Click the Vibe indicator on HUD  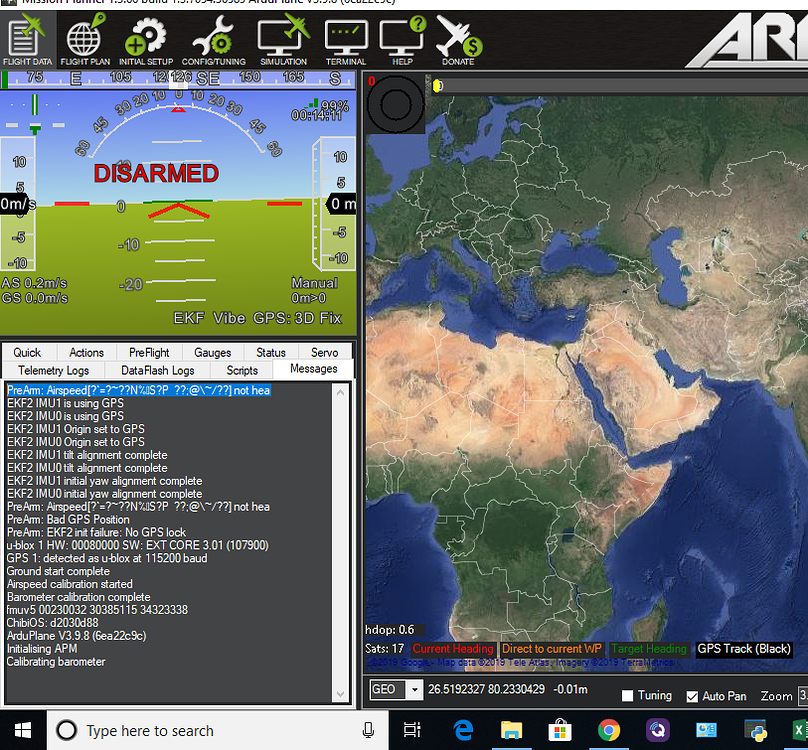[230, 318]
